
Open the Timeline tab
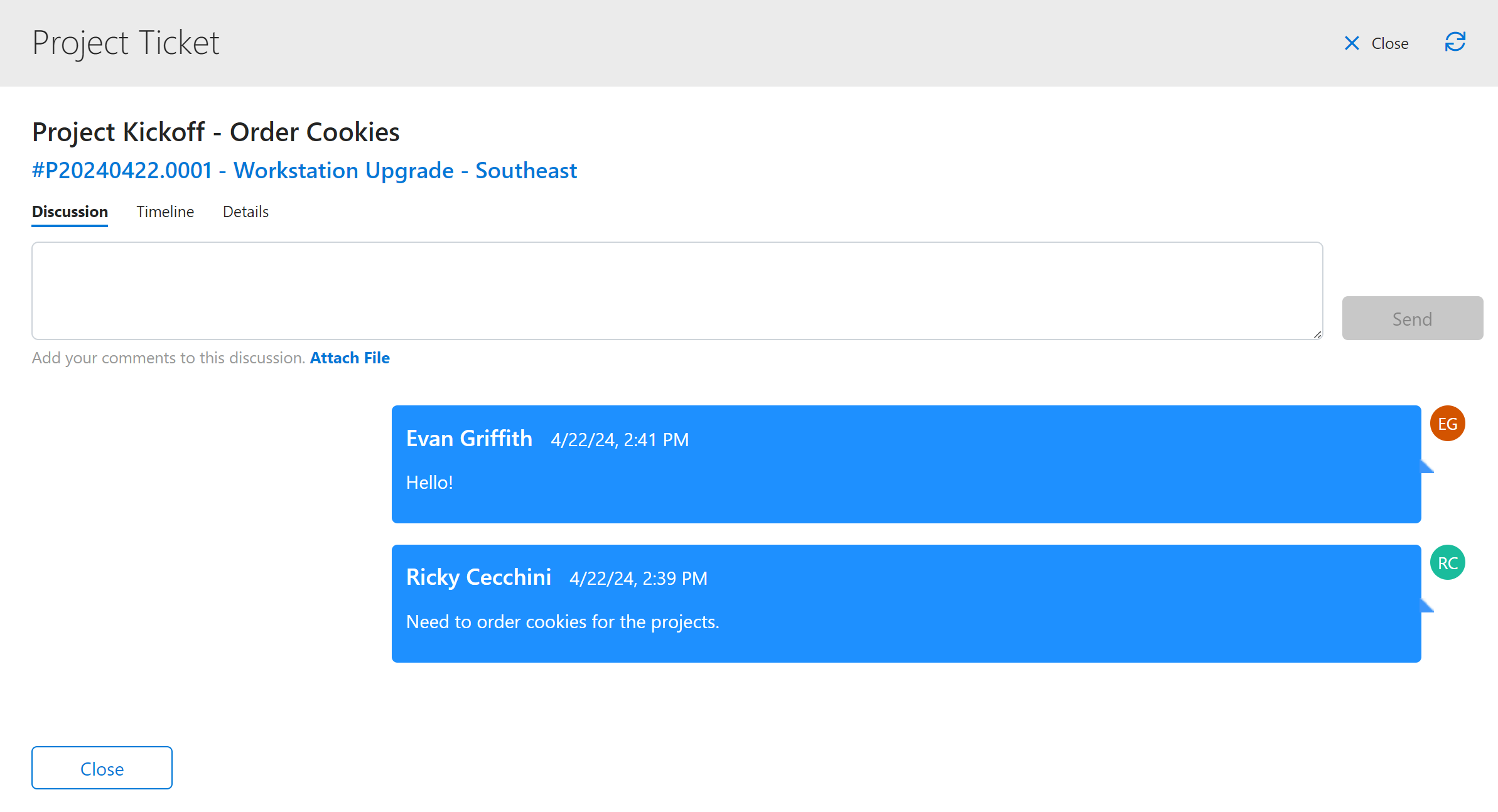pos(165,212)
